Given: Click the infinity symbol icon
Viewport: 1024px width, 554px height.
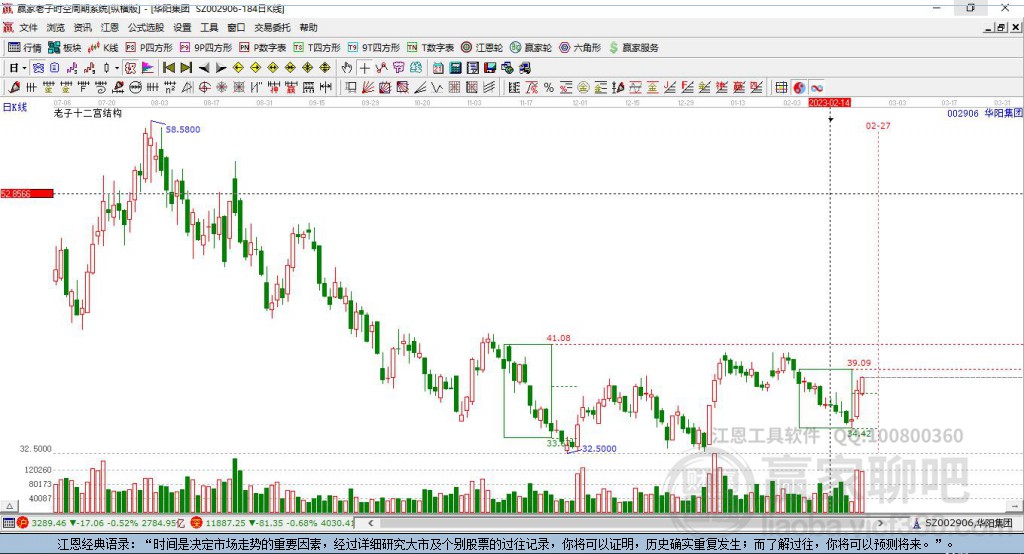Looking at the screenshot, I should pyautogui.click(x=816, y=88).
